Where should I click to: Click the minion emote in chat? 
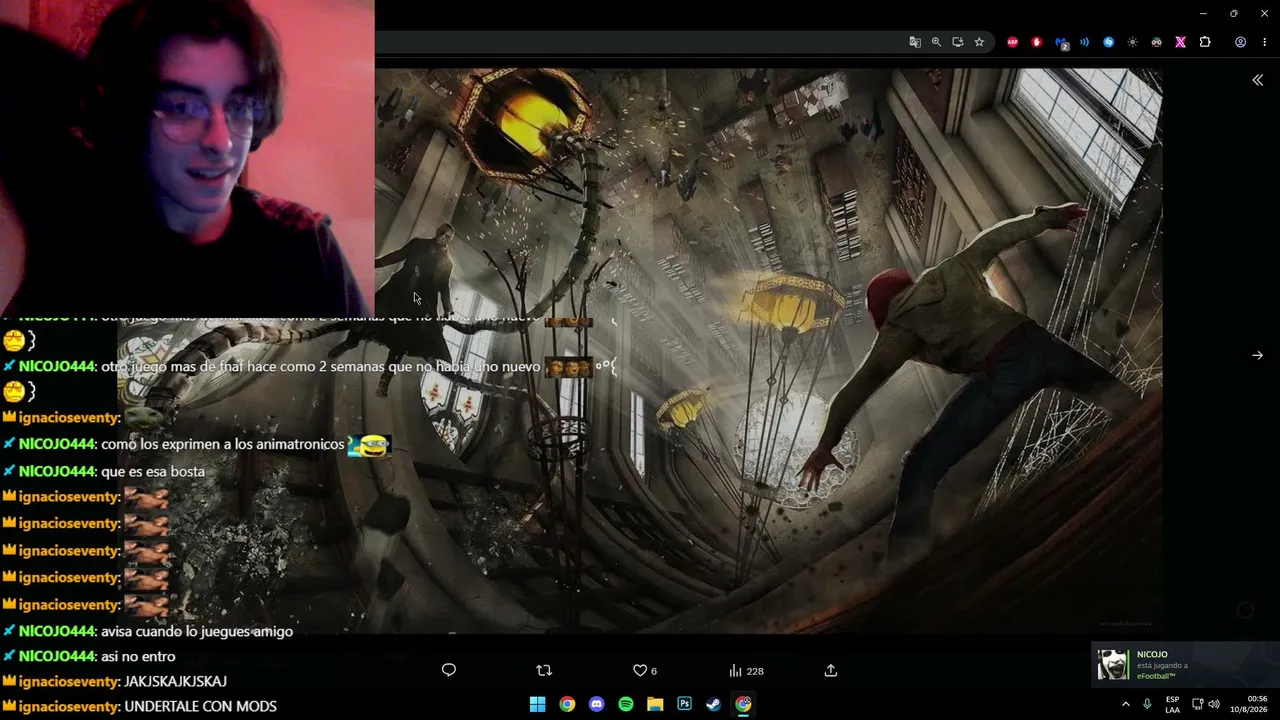tap(369, 444)
